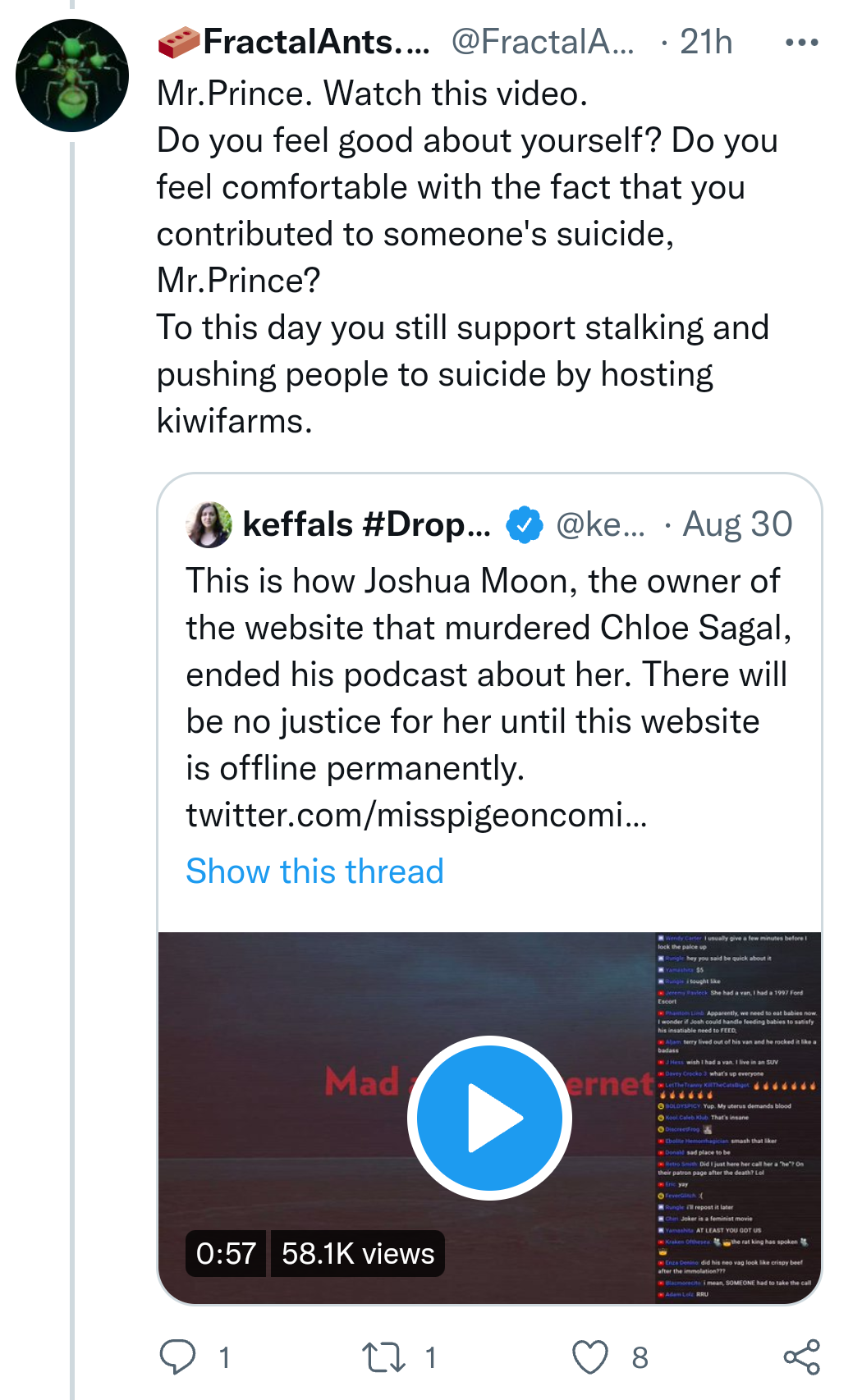
Task: Play the embedded video
Action: [489, 1118]
